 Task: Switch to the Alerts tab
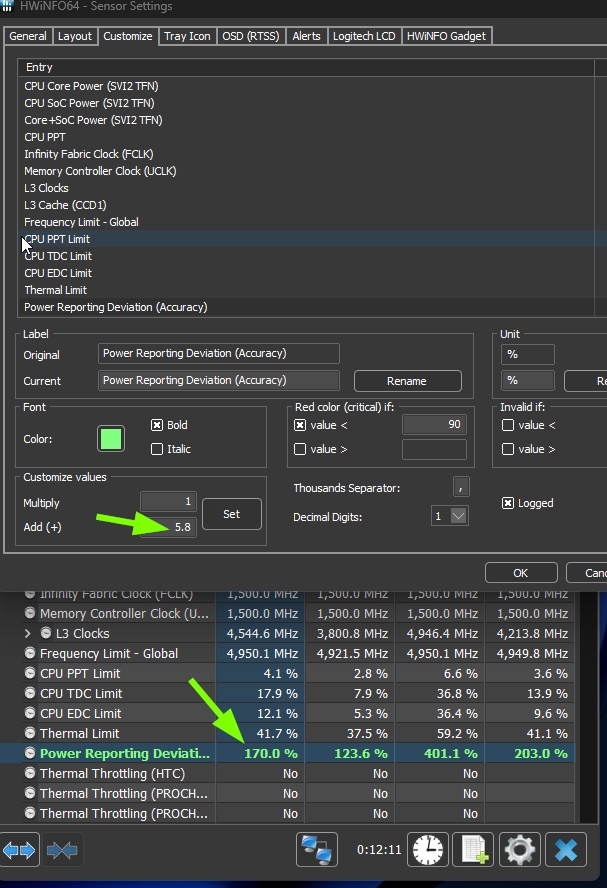[x=306, y=36]
